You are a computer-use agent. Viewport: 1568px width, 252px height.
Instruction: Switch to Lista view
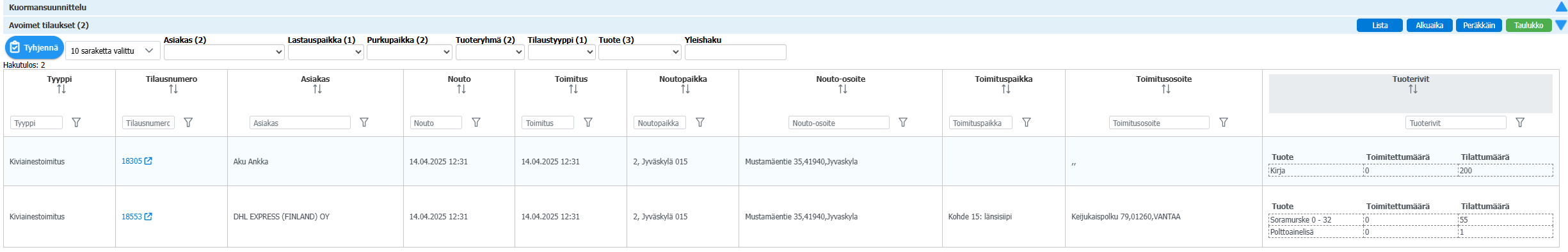tap(1380, 25)
